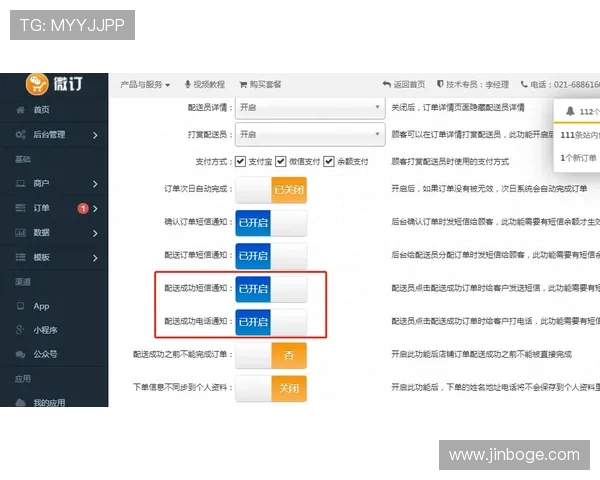Screen dimensions: 600x480
Task: Disable 配送成功电话通知 switch
Action: point(271,322)
